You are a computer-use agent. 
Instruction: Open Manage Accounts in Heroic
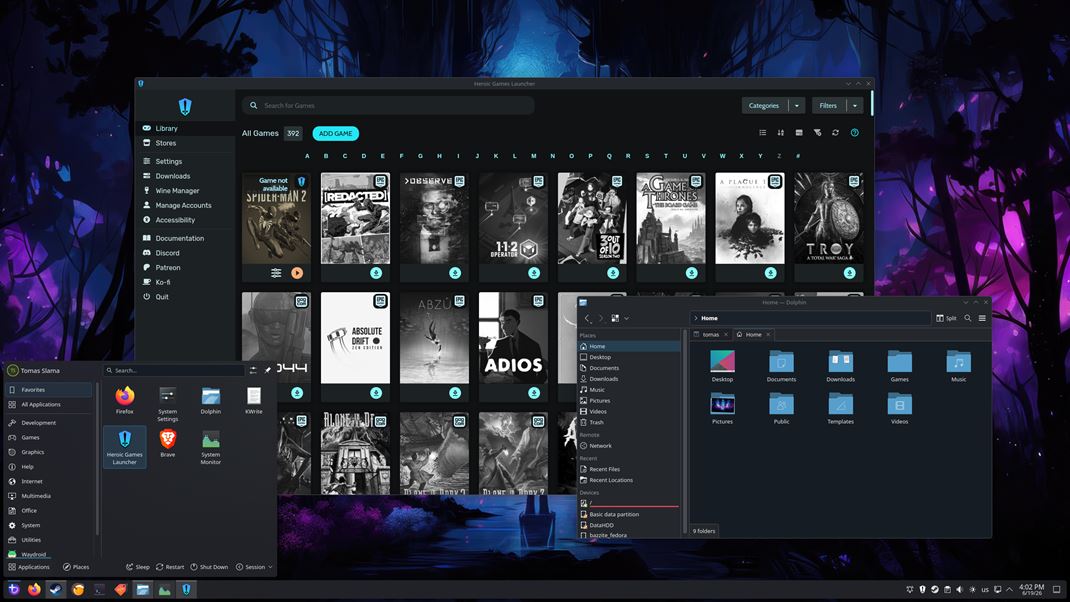[185, 205]
